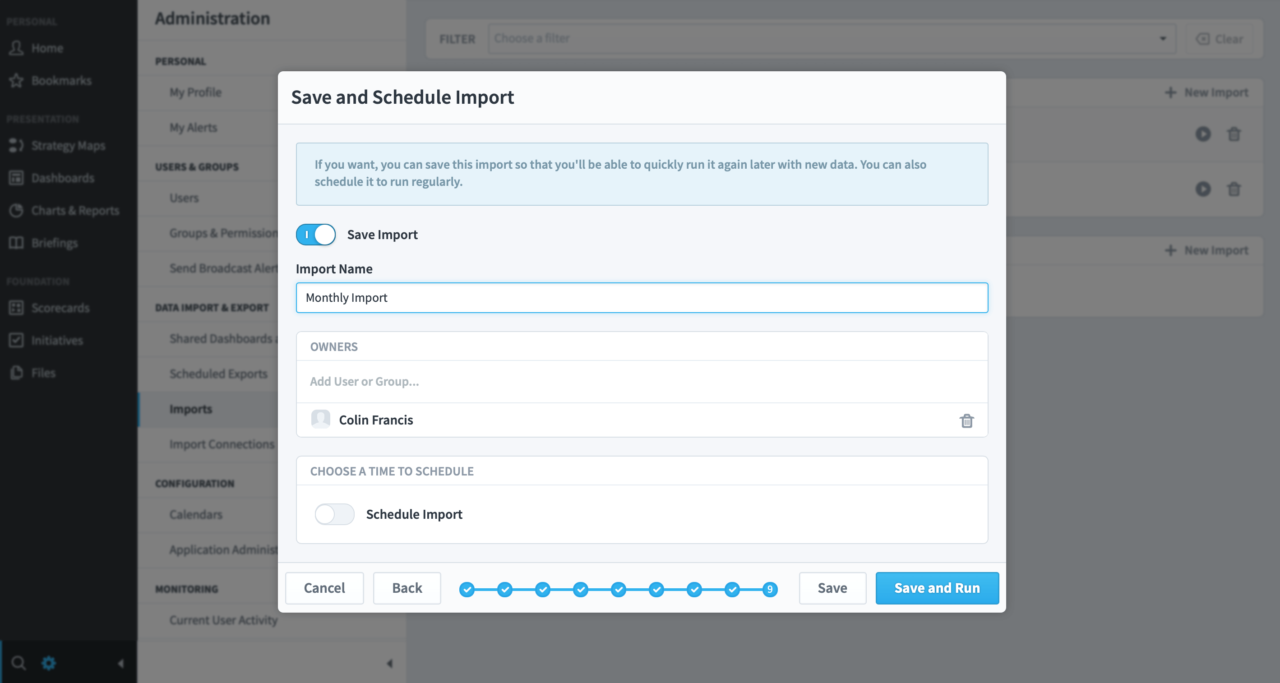
Task: Click the Home icon in the left navigation
Action: point(16,48)
